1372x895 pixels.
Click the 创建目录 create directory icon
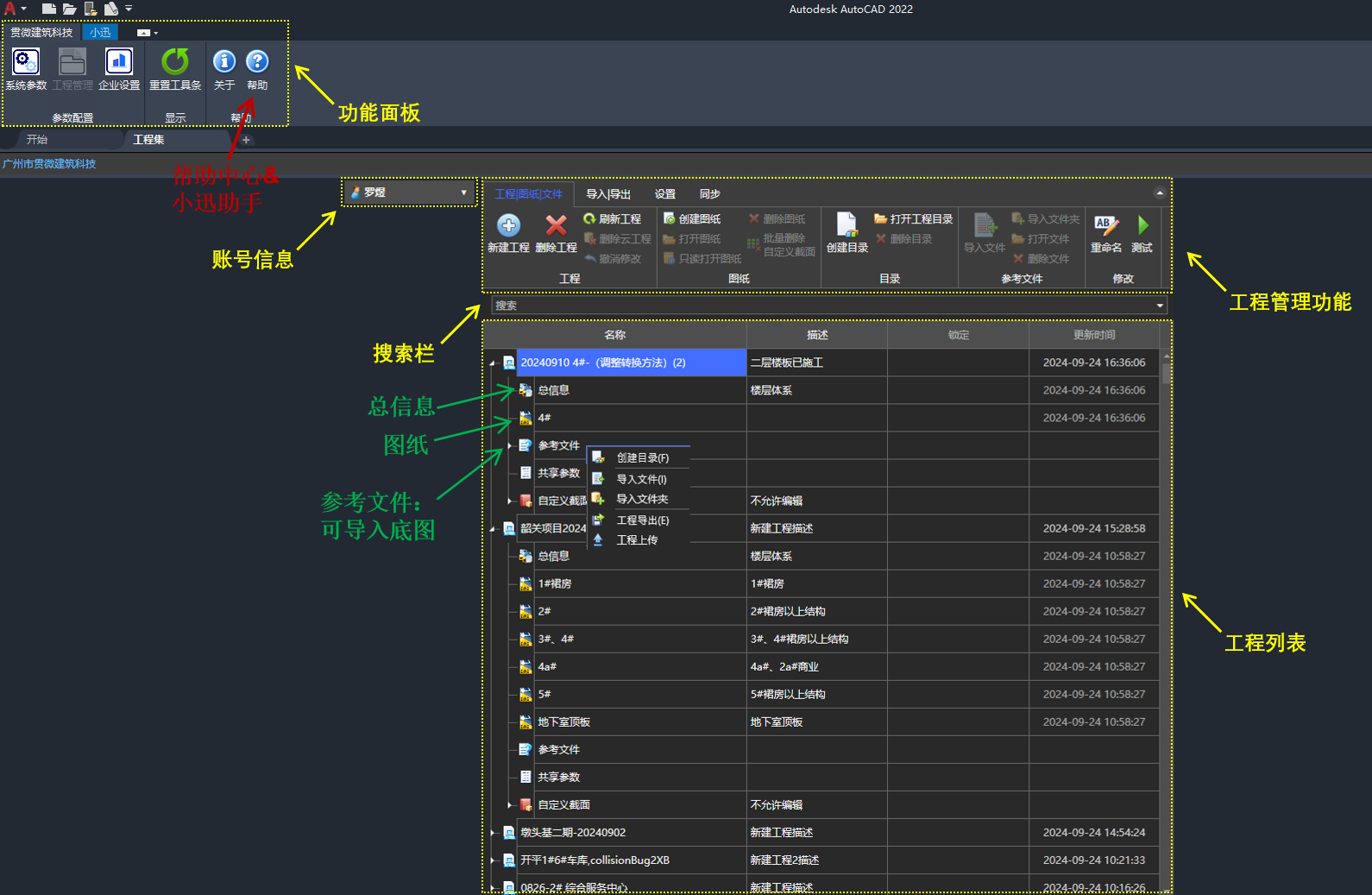[846, 225]
